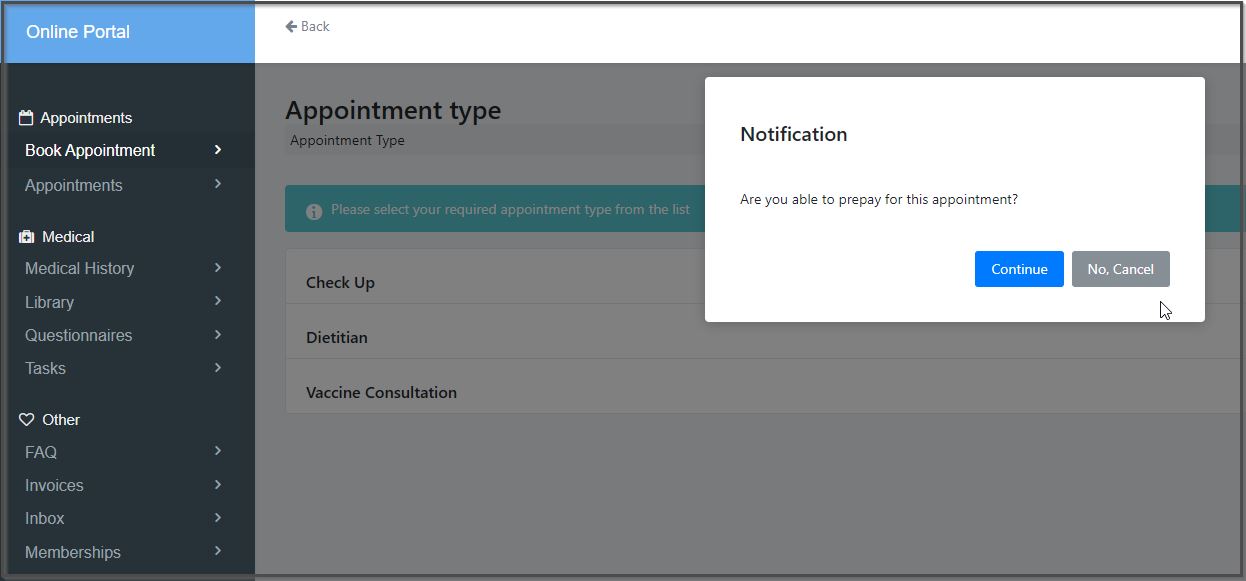Click the Library chevron arrow
Image resolution: width=1246 pixels, height=581 pixels.
point(218,301)
